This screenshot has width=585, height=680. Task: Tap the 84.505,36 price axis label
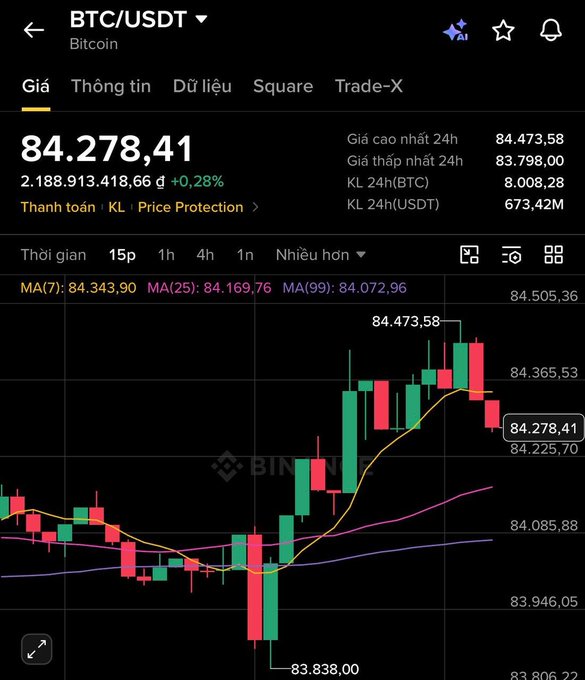544,296
